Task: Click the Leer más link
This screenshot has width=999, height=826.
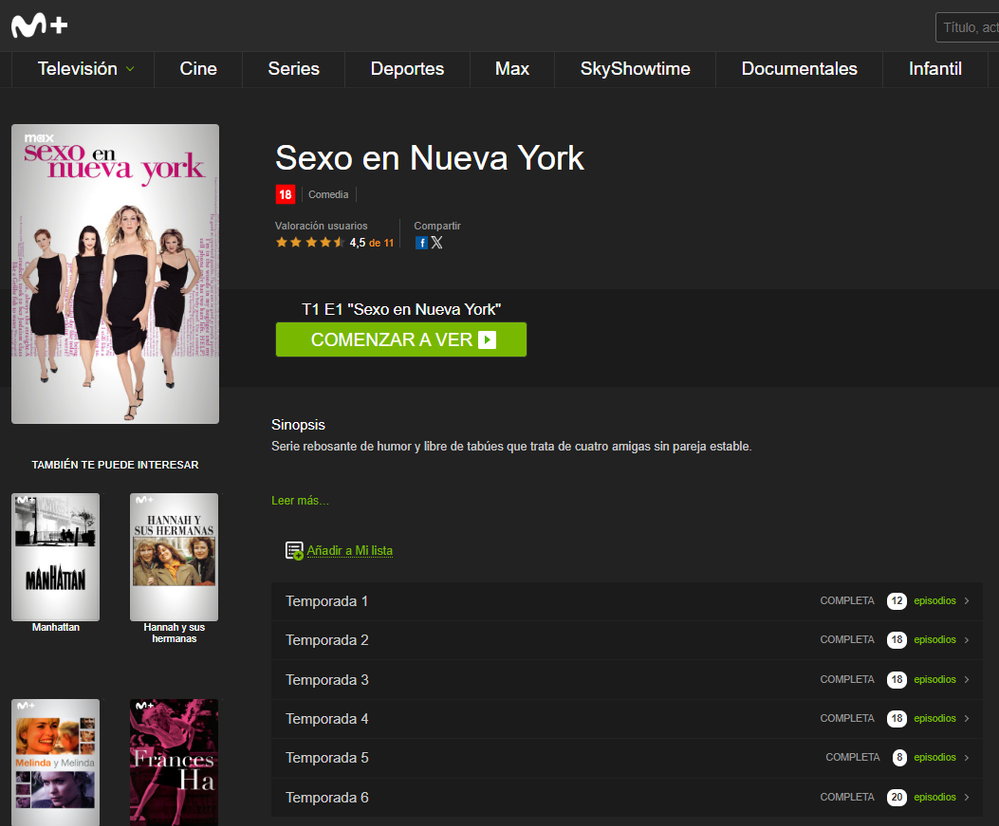Action: [x=300, y=501]
